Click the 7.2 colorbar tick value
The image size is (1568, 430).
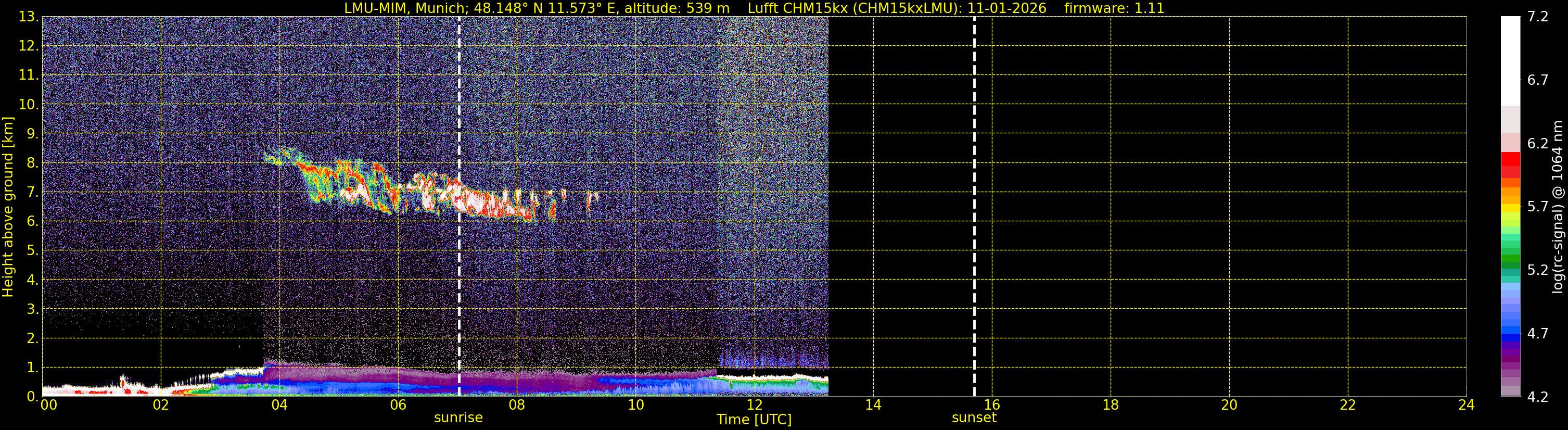coord(1538,17)
